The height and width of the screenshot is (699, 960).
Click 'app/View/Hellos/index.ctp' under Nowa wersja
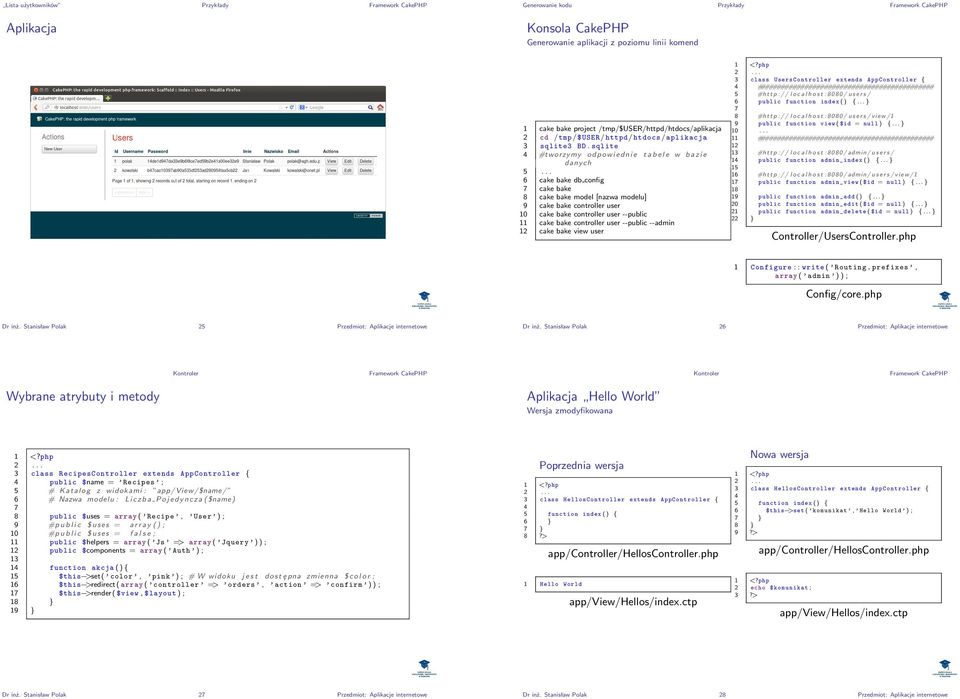point(844,613)
